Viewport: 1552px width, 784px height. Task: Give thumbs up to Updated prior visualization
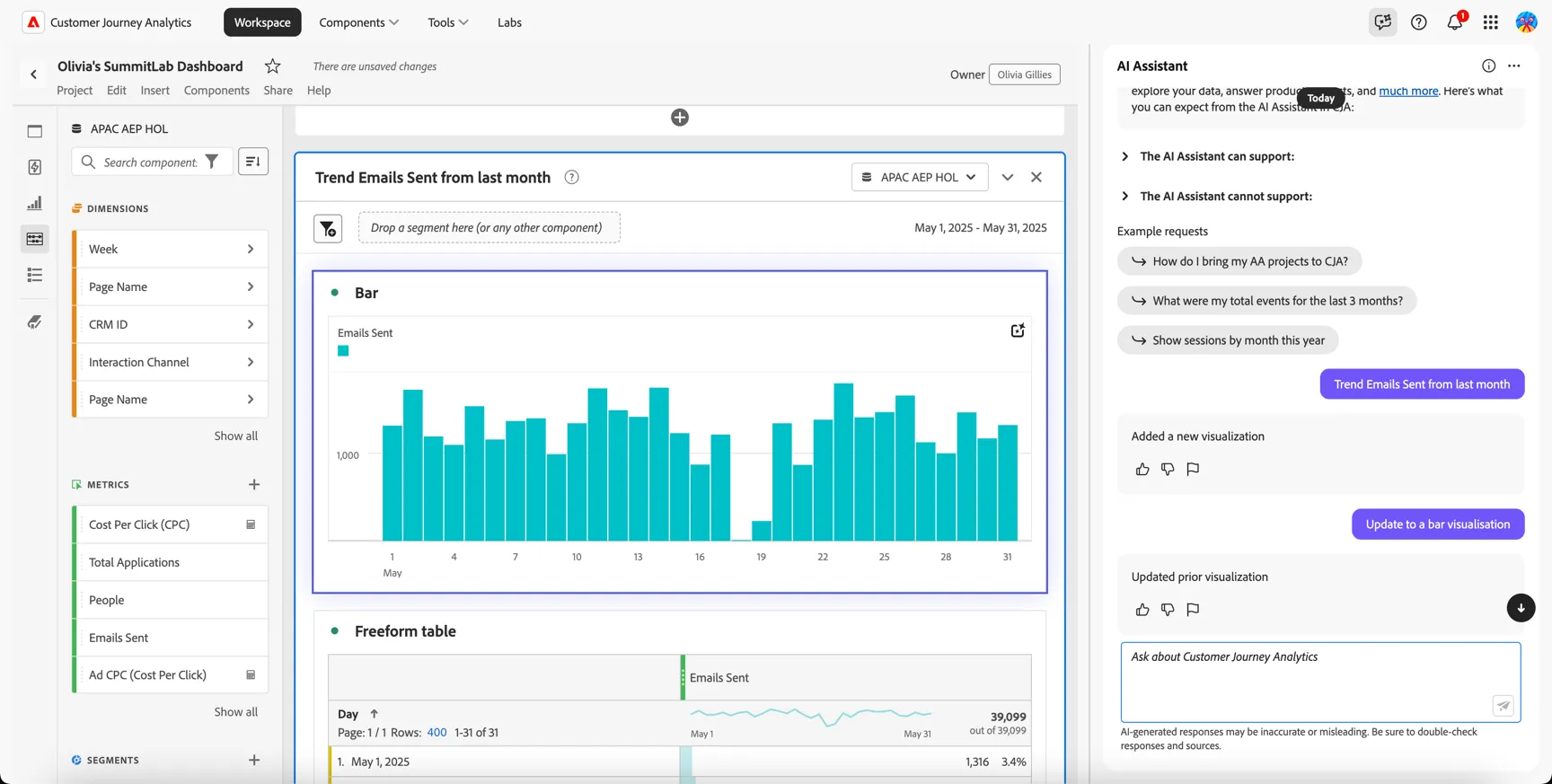click(x=1142, y=610)
